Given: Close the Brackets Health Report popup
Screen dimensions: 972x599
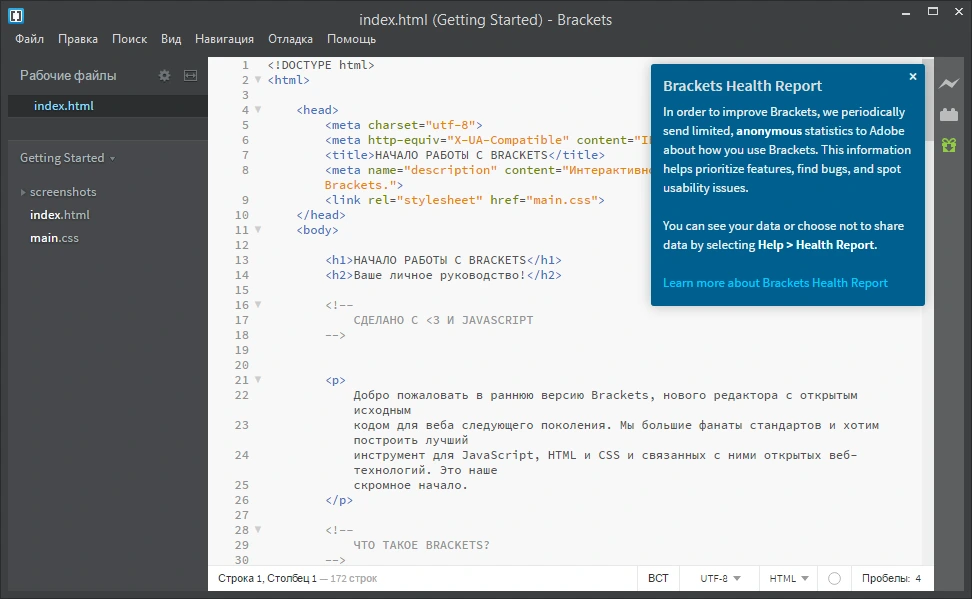Looking at the screenshot, I should (912, 76).
